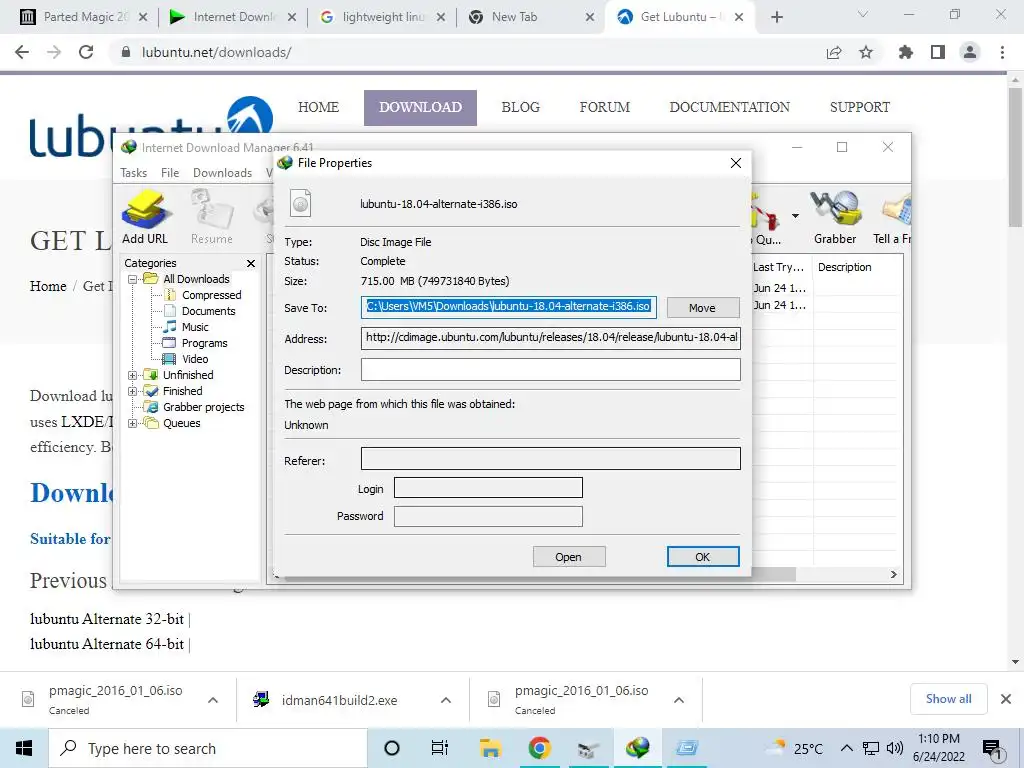1024x768 pixels.
Task: Click the Last Try column header
Action: [x=779, y=266]
